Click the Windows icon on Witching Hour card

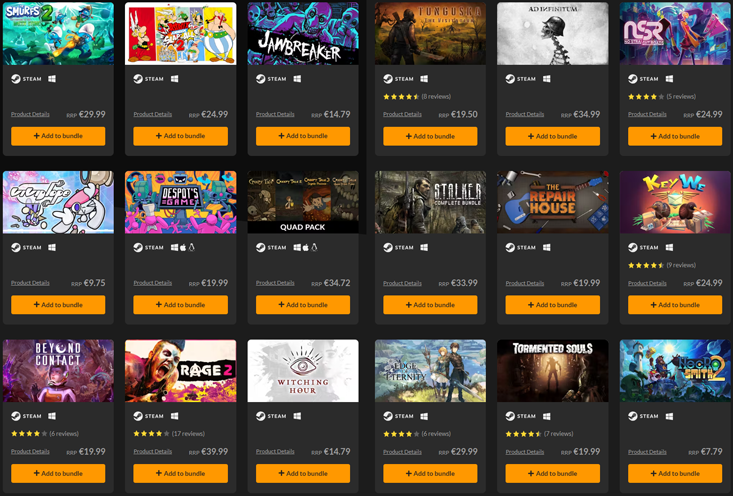click(297, 416)
